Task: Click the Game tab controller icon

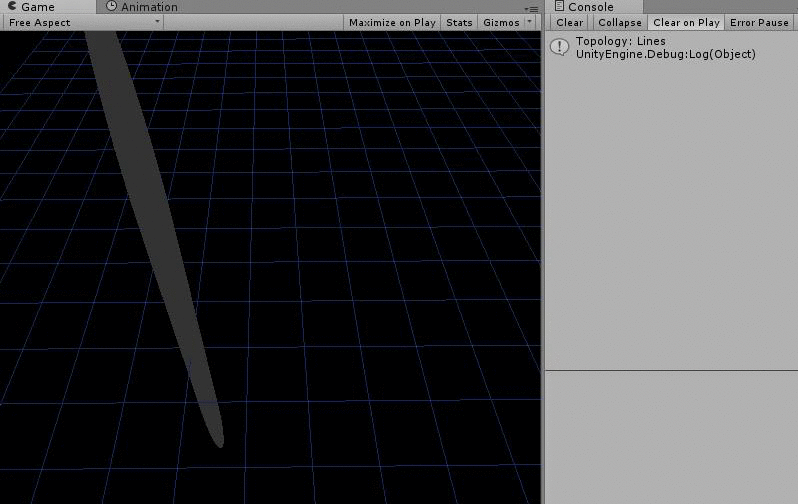Action: coord(12,6)
